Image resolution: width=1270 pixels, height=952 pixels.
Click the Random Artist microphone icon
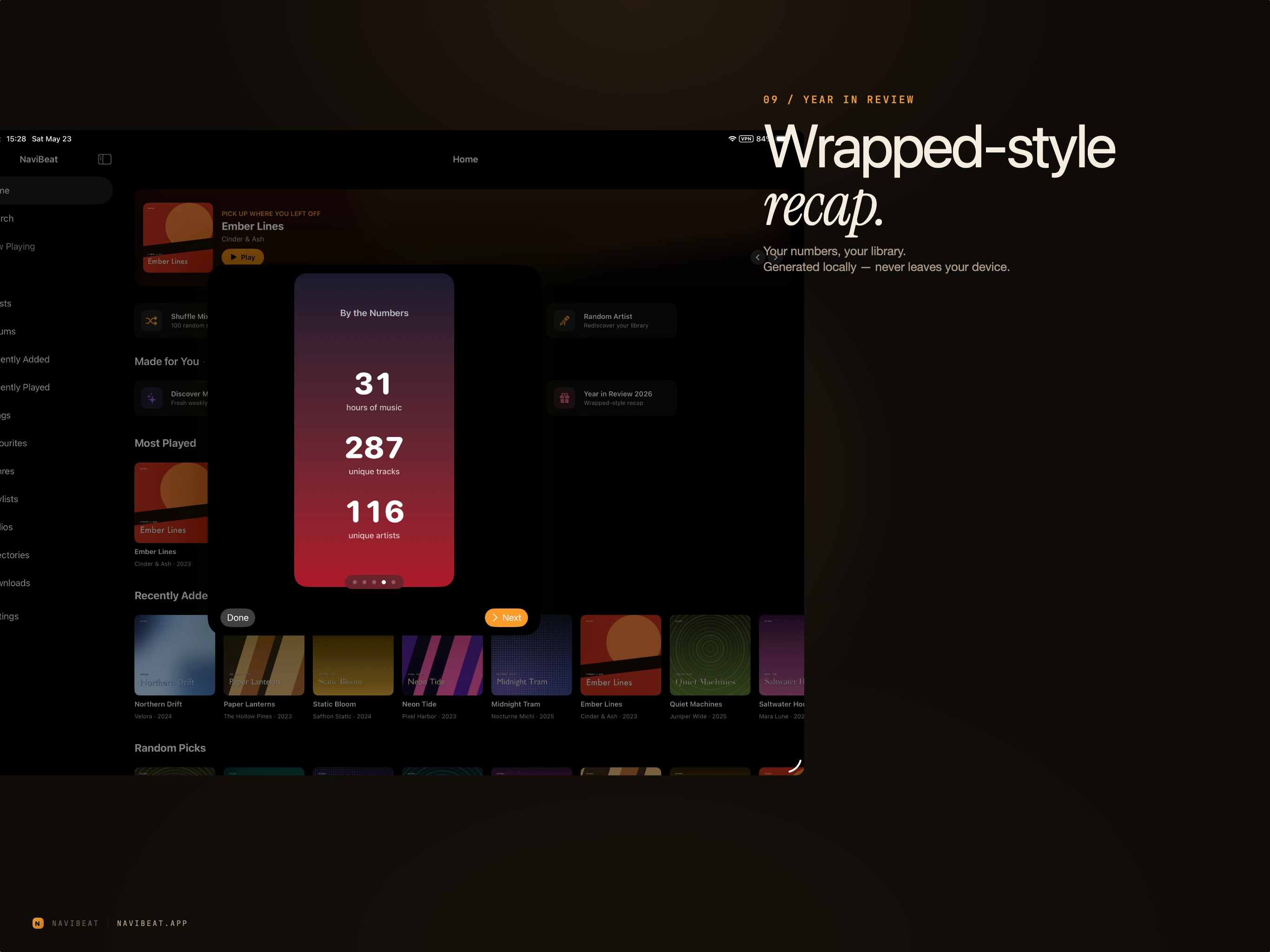pyautogui.click(x=564, y=320)
